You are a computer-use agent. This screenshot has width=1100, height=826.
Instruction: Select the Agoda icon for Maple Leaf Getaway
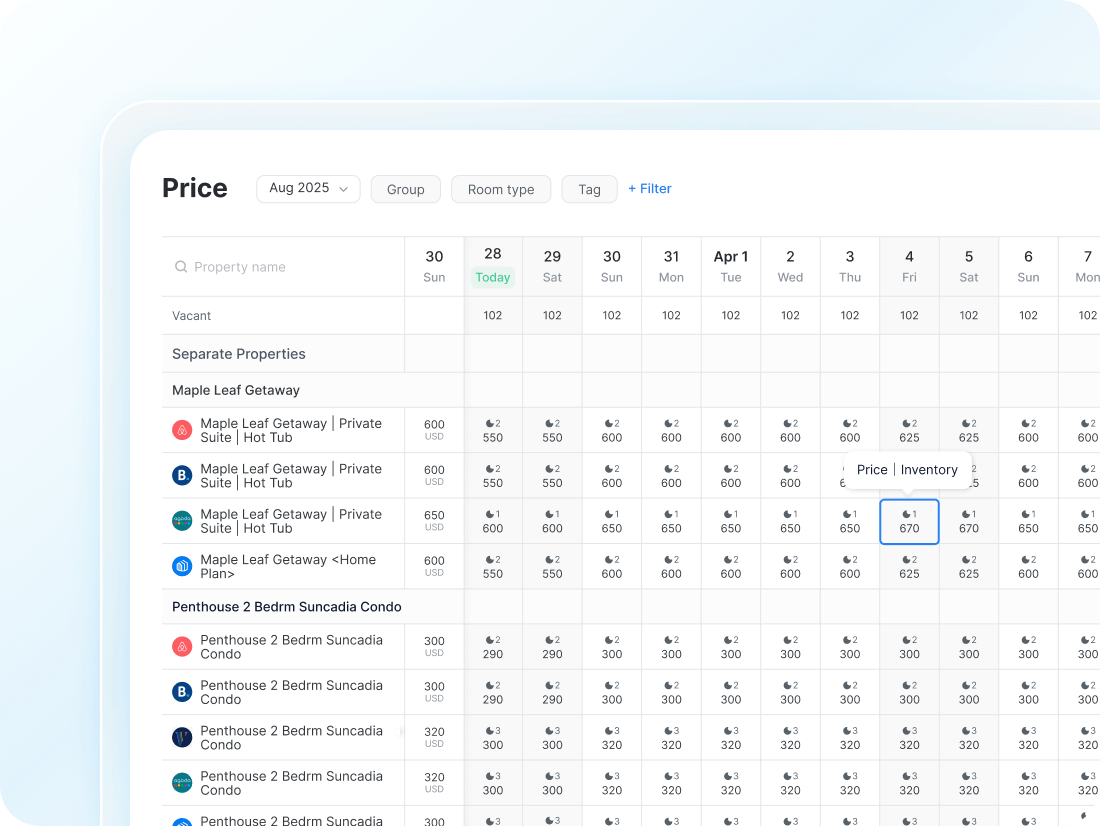point(182,520)
